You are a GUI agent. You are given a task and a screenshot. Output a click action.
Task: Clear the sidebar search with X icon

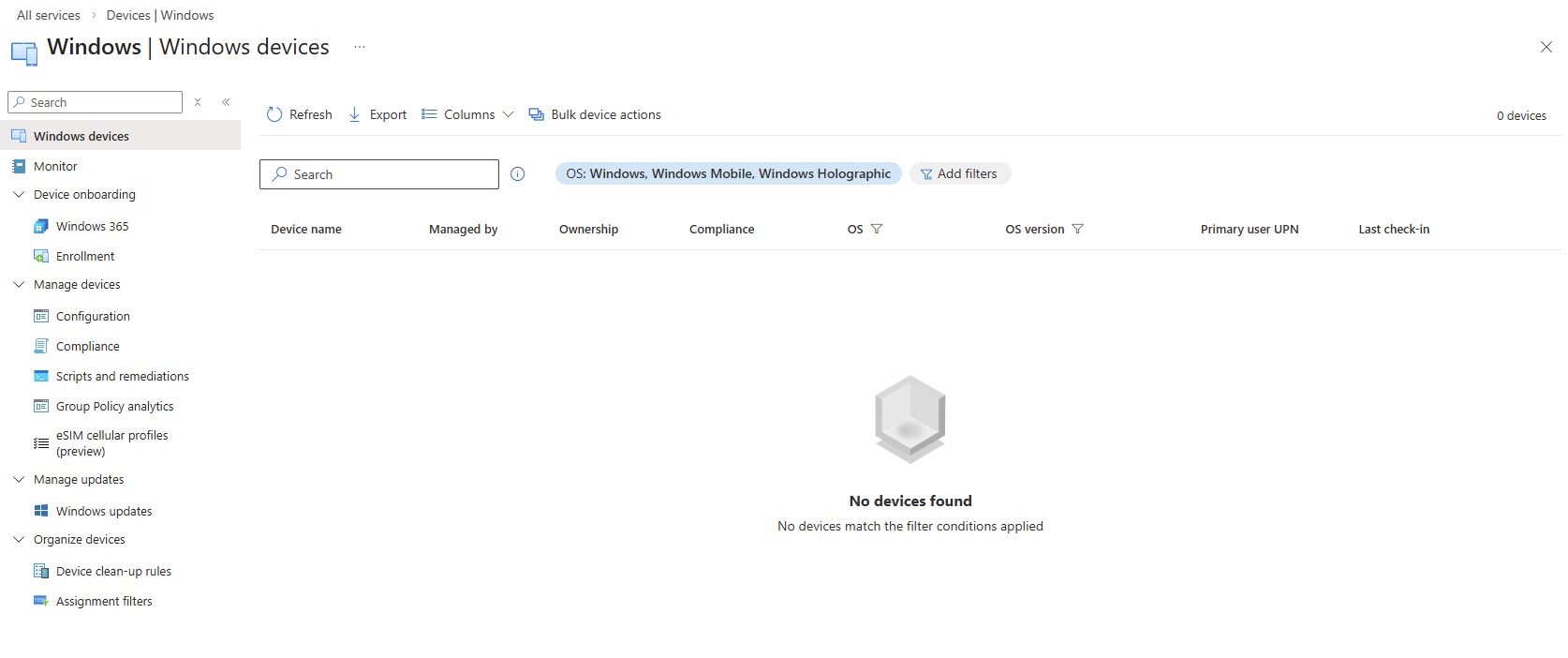(x=198, y=102)
